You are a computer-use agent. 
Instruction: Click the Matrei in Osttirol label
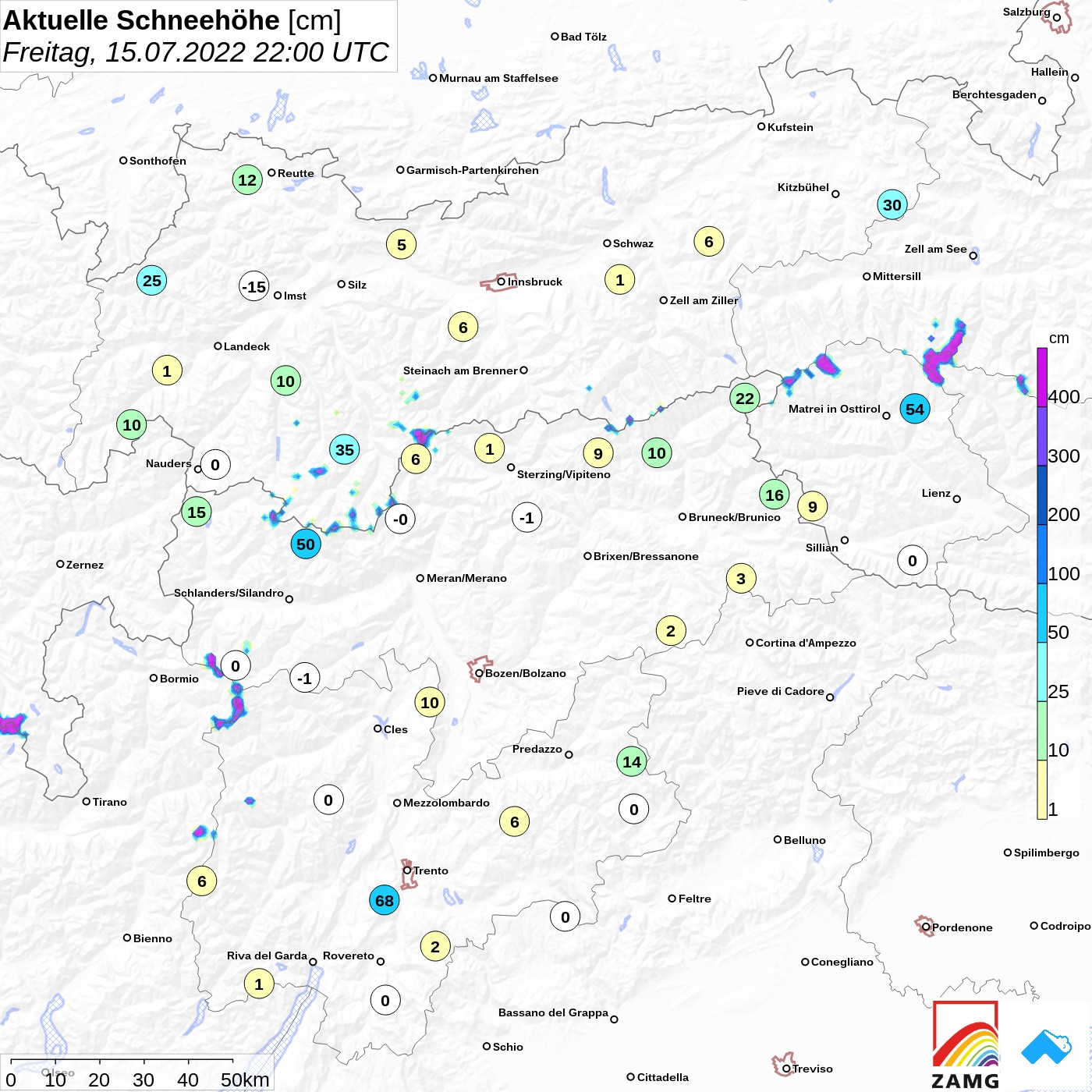835,409
